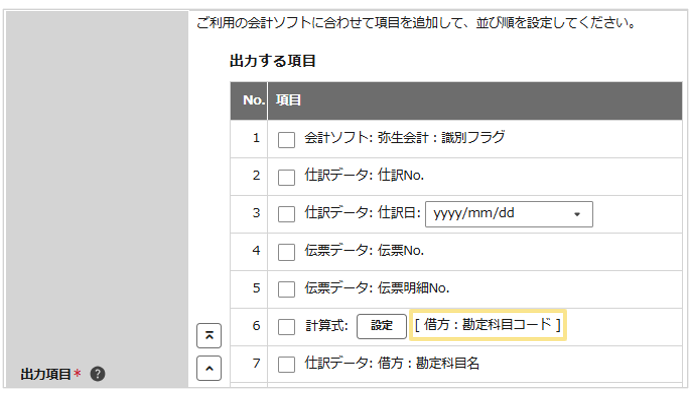Click row number 6 cell
Screen dimensions: 691x393
pos(249,326)
